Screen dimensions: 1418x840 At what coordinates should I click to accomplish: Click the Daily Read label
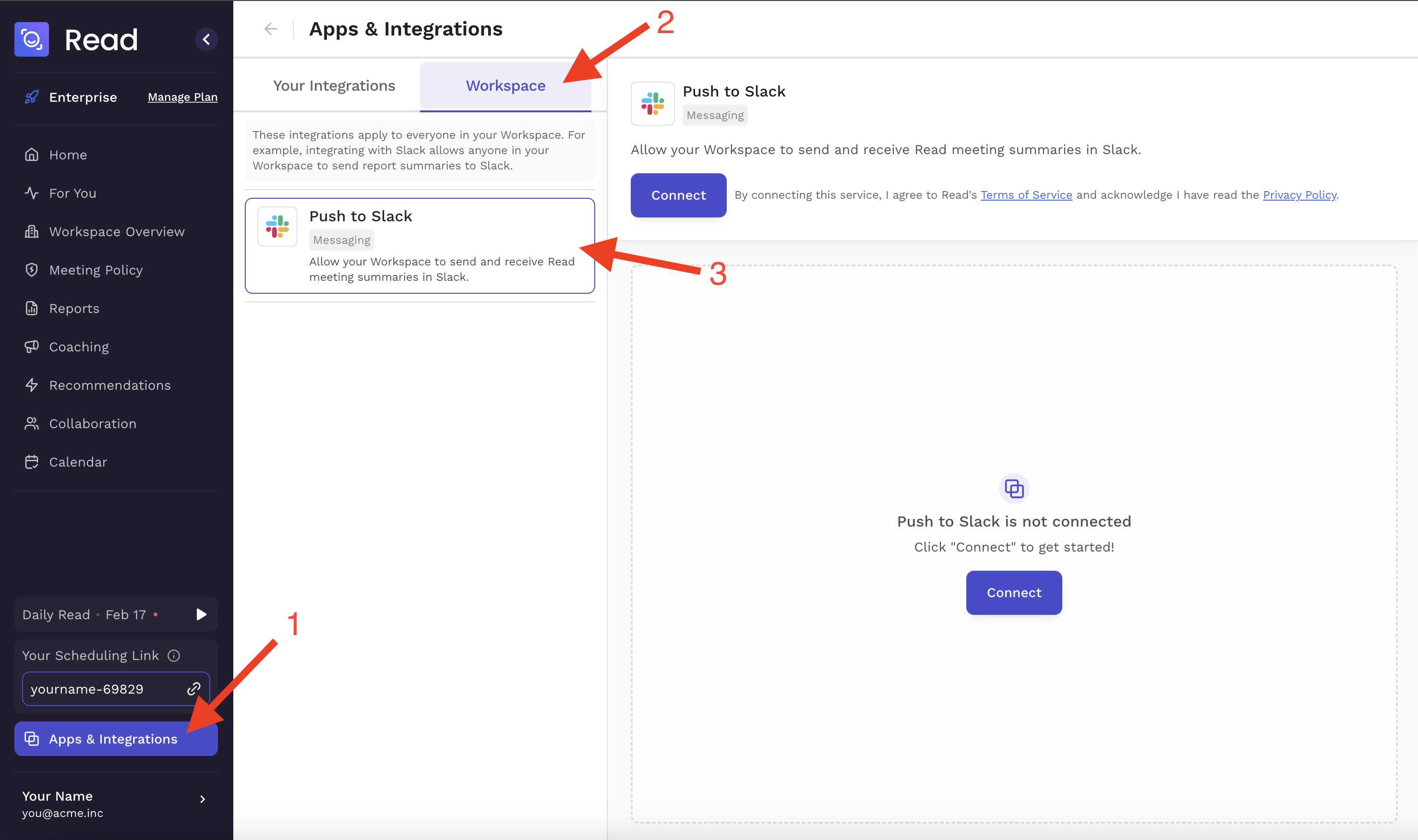pyautogui.click(x=56, y=615)
